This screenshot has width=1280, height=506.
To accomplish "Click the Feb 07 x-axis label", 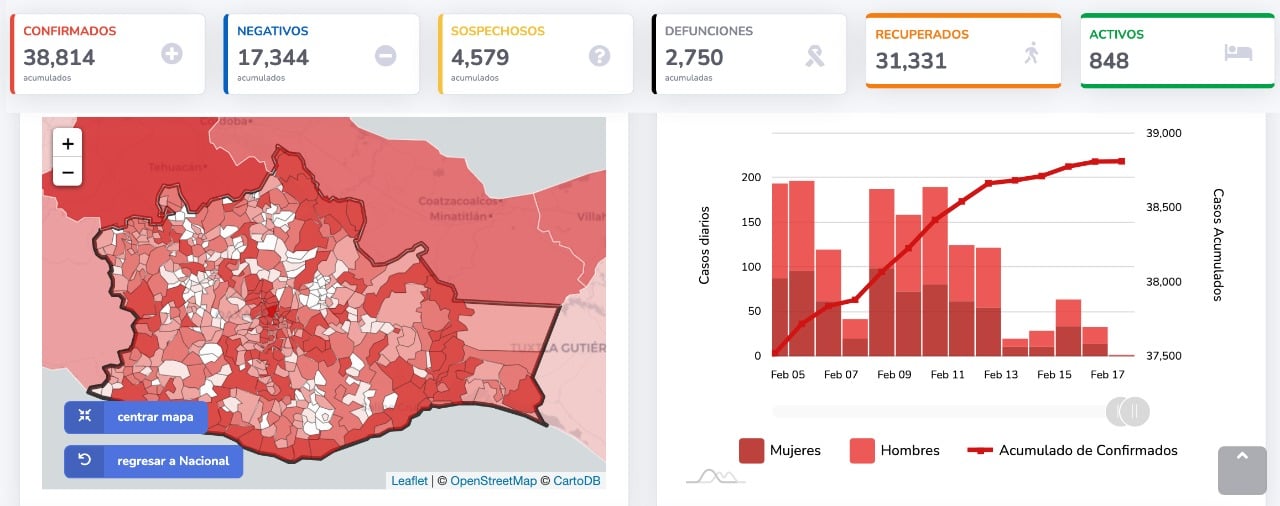I will tap(840, 375).
